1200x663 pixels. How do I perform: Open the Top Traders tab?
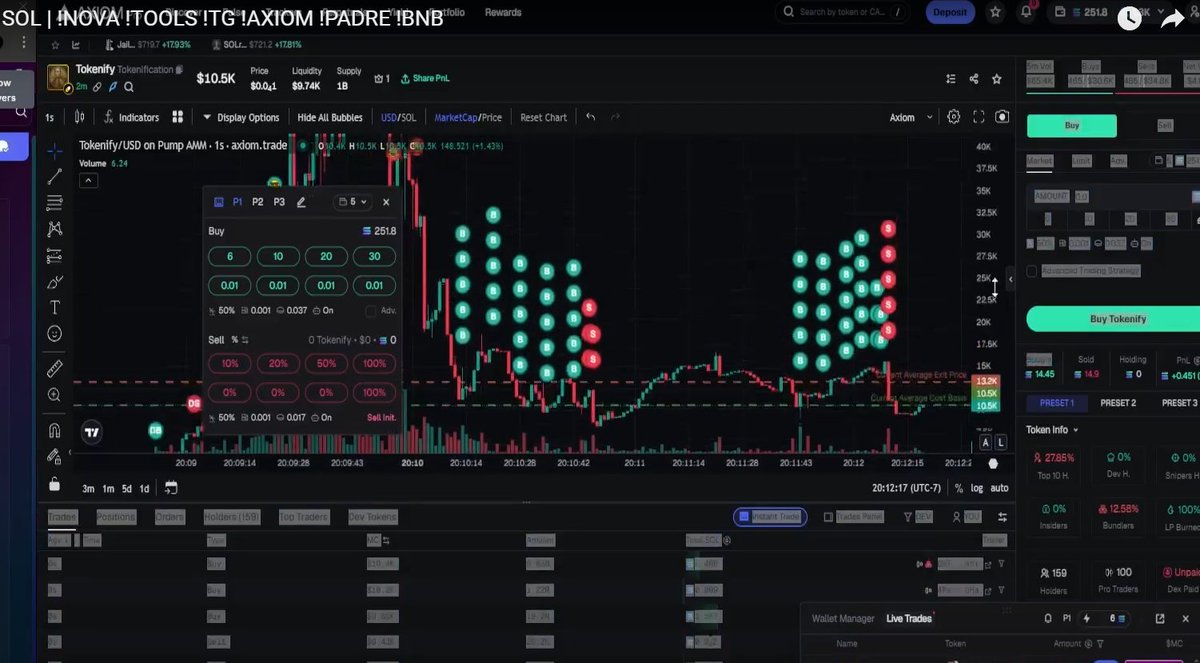pos(303,517)
